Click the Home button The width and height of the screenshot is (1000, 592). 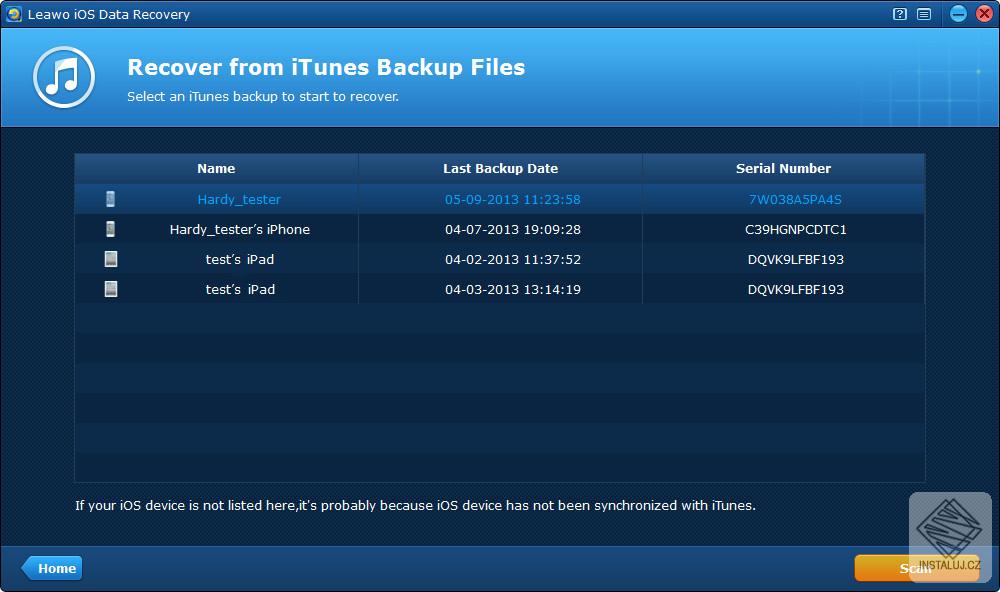(x=52, y=568)
